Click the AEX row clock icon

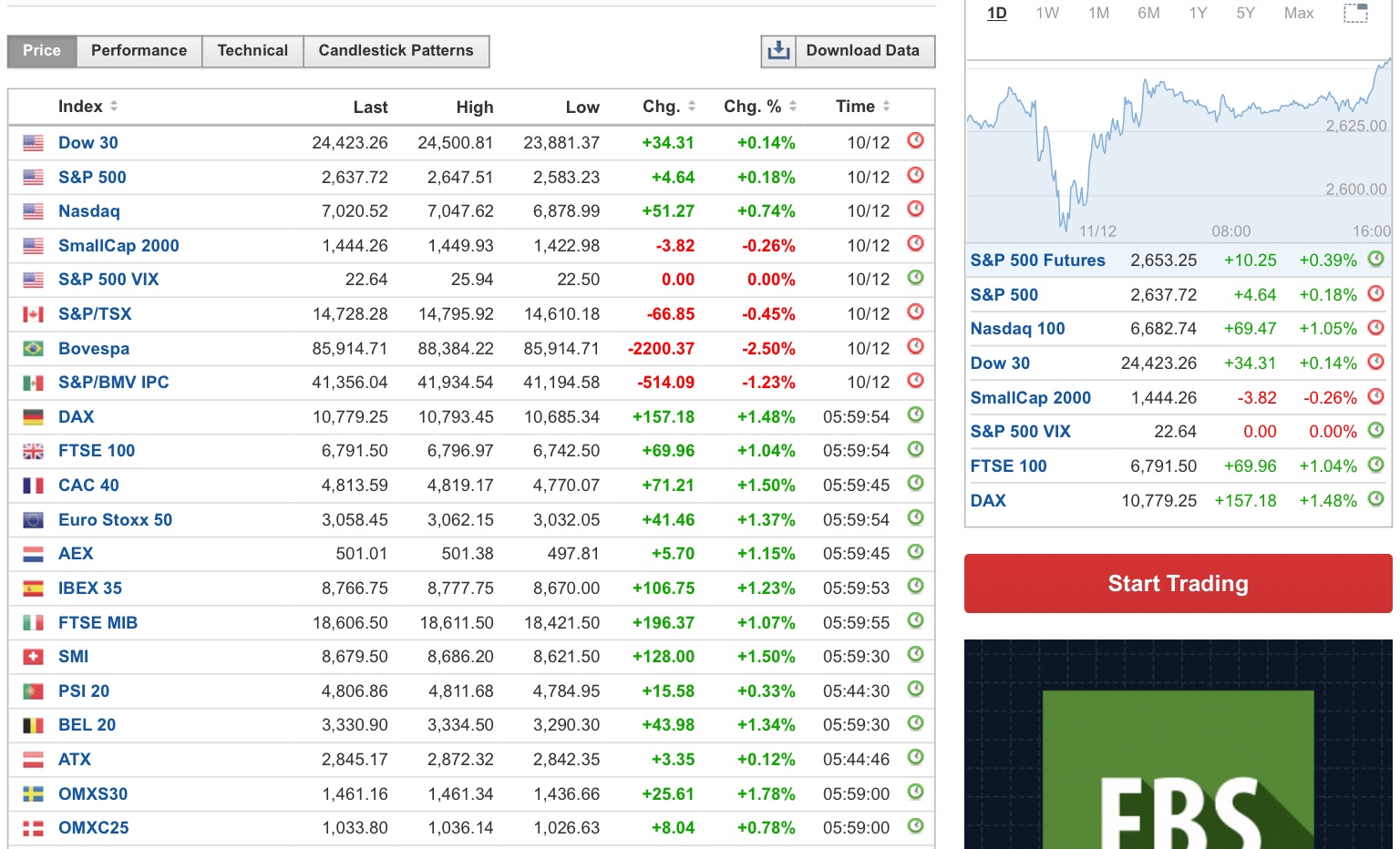coord(916,551)
